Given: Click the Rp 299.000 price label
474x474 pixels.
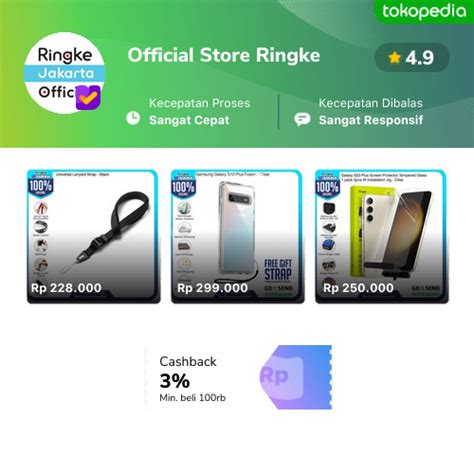Looking at the screenshot, I should coord(213,288).
